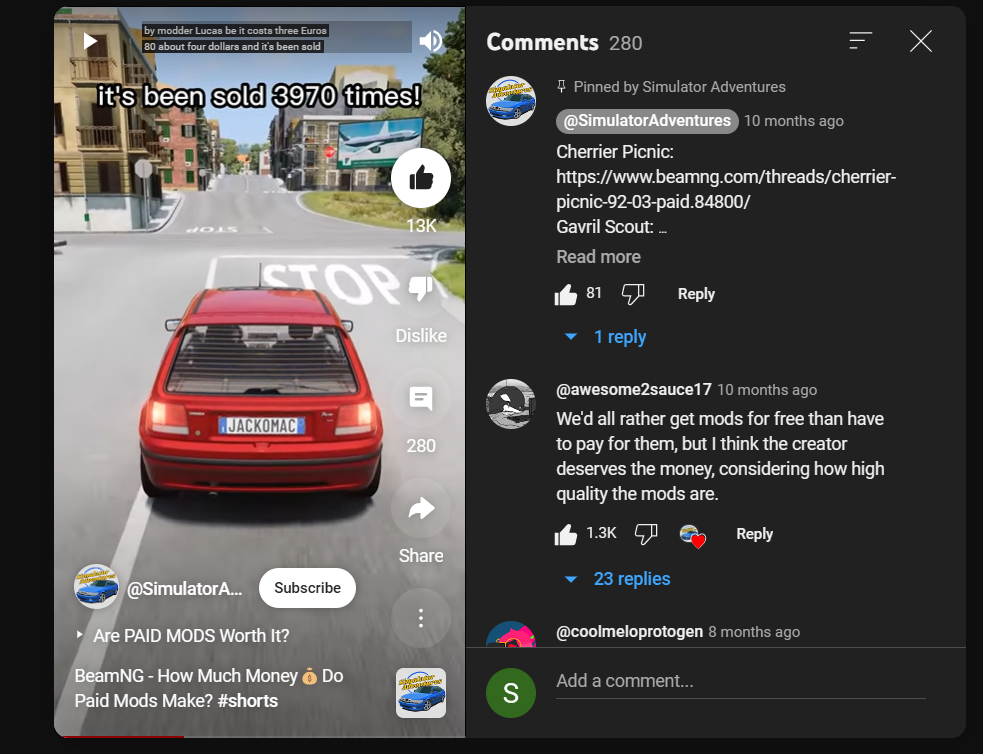
Task: Share the short with the arrow icon
Action: pos(421,508)
